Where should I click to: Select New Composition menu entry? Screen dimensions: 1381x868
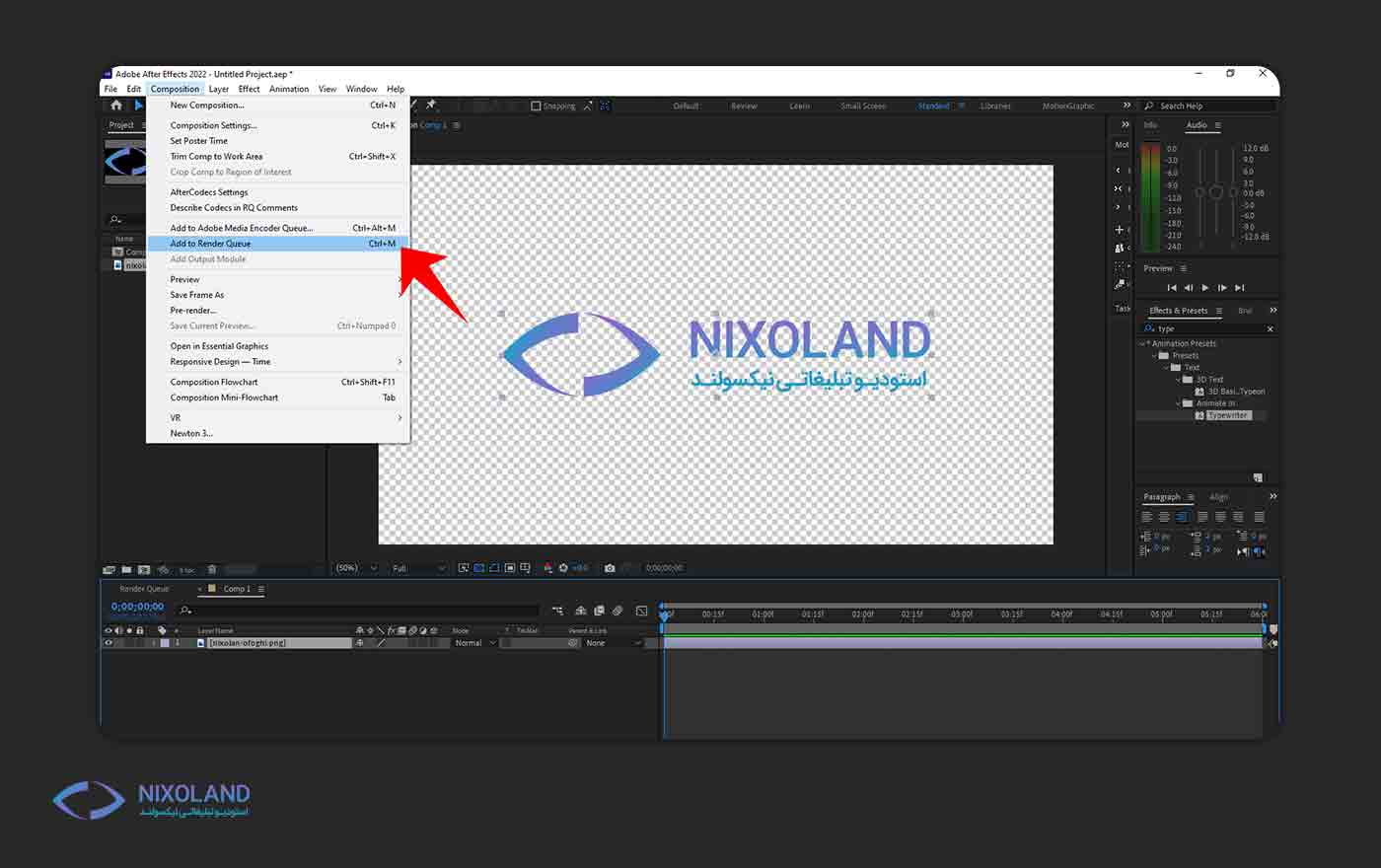click(277, 106)
